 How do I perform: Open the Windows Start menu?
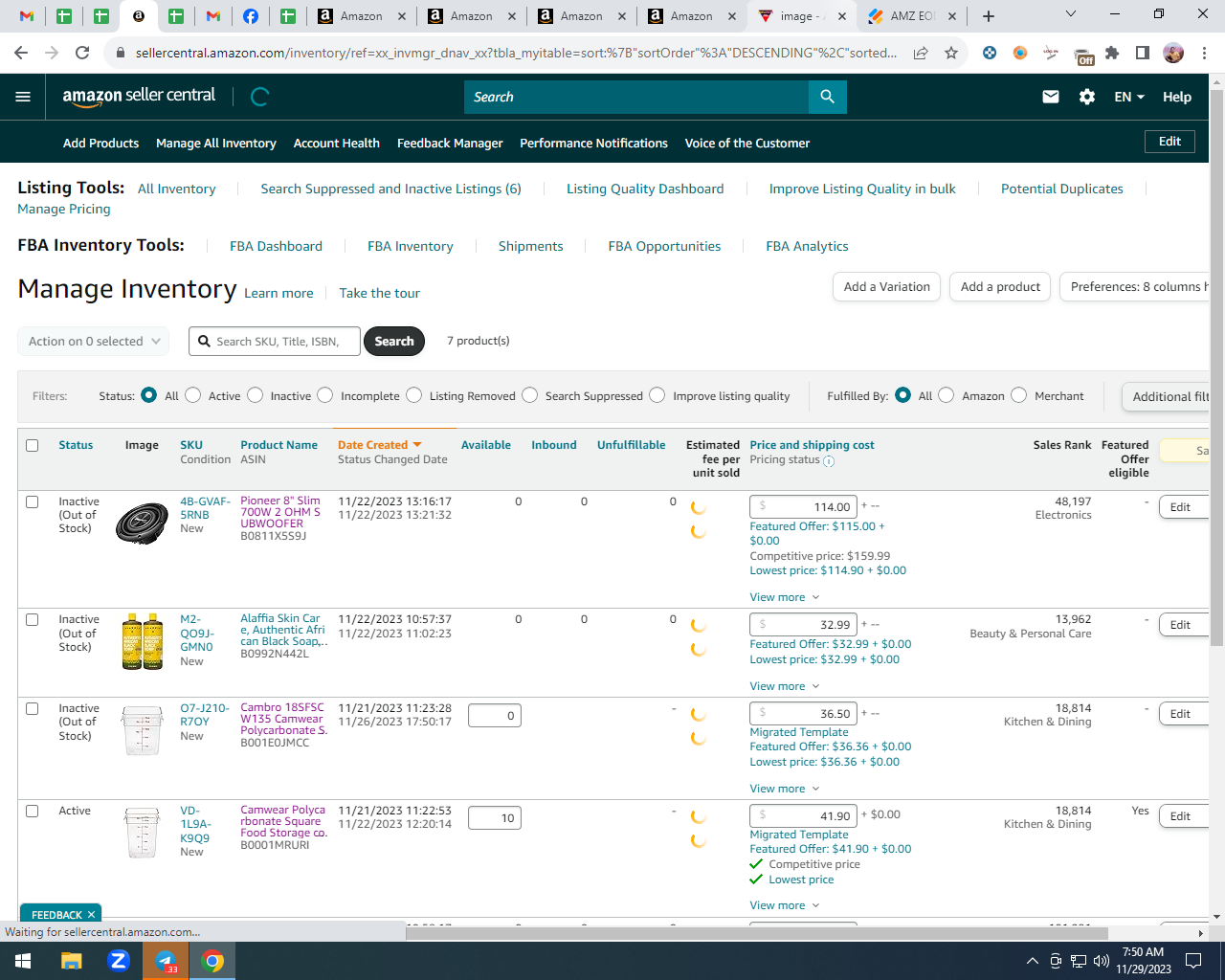coord(23,961)
